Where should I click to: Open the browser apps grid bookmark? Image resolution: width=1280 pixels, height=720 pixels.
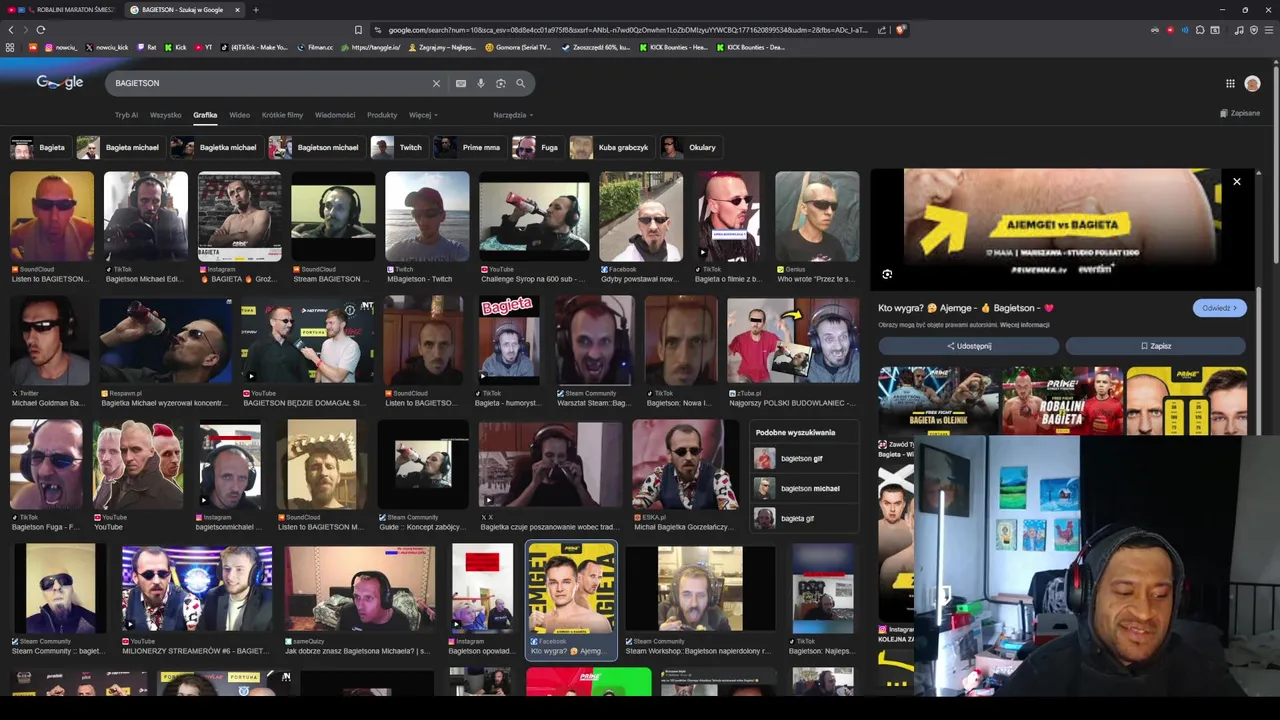(x=10, y=47)
